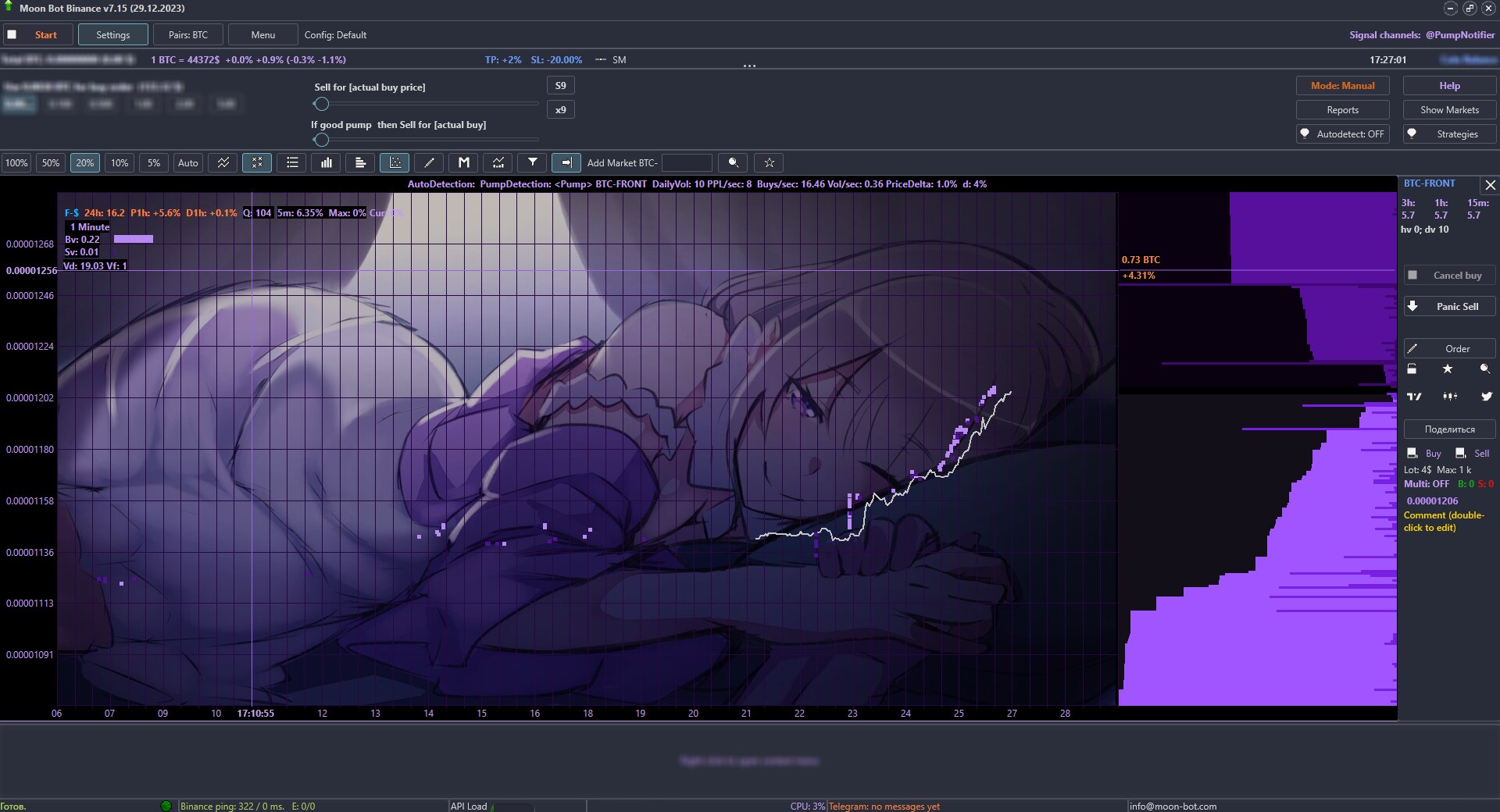This screenshot has height=812, width=1500.
Task: Toggle Multi: OFF setting
Action: (x=1426, y=484)
